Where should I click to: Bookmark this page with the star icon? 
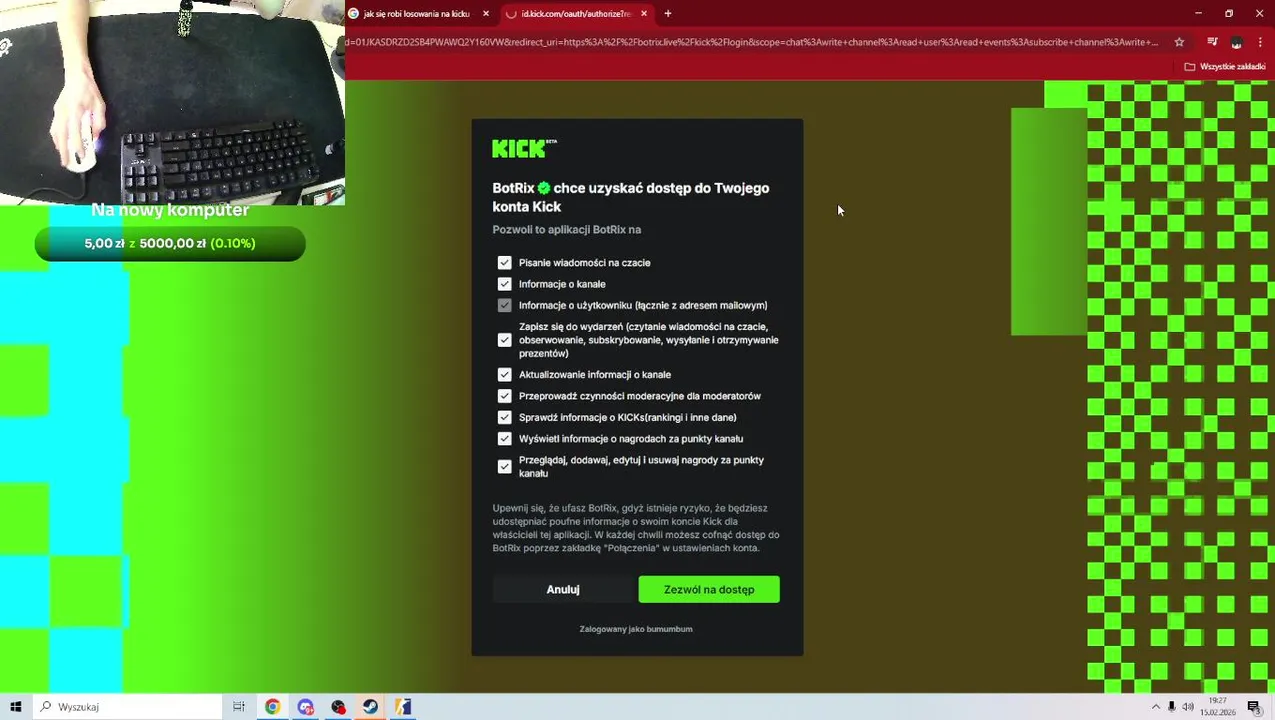(1179, 42)
